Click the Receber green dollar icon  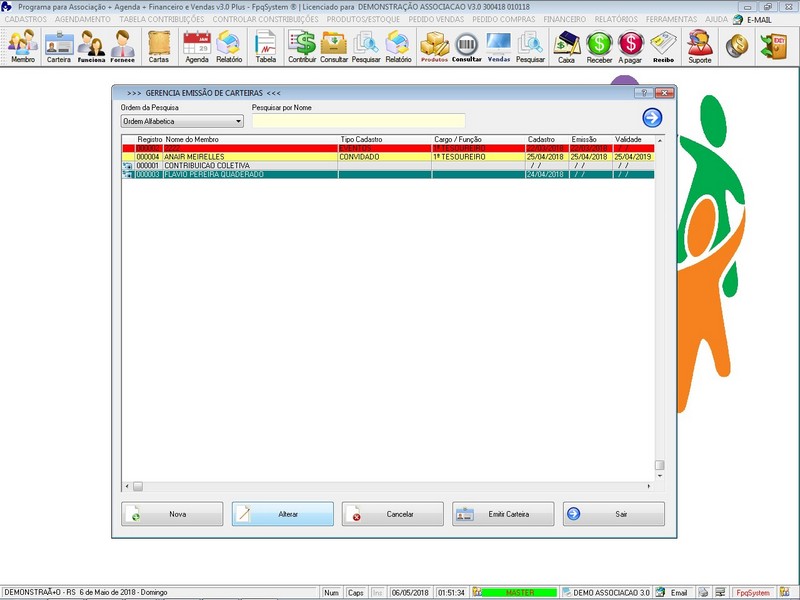[599, 46]
